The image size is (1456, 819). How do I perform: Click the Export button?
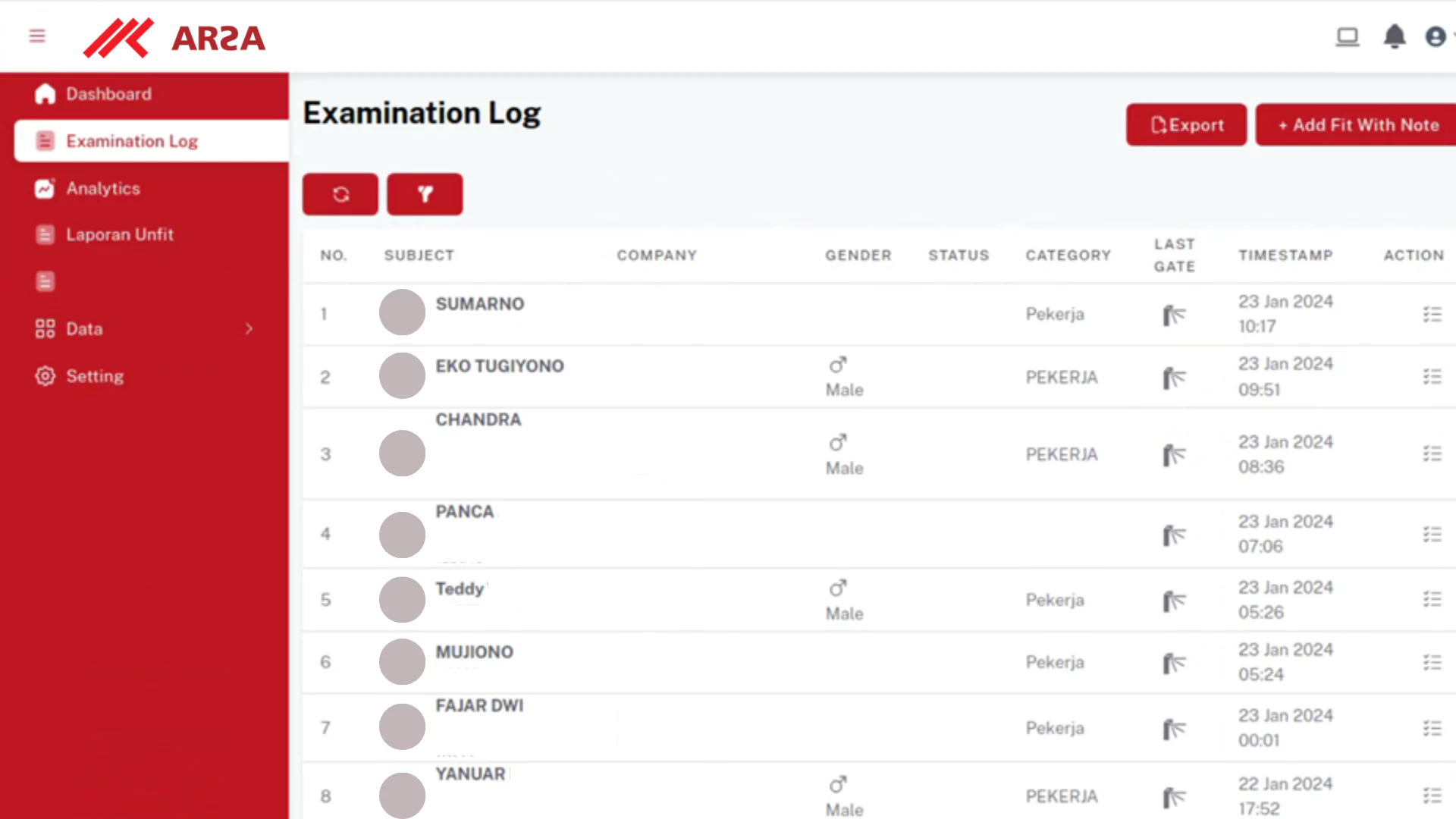coord(1186,125)
